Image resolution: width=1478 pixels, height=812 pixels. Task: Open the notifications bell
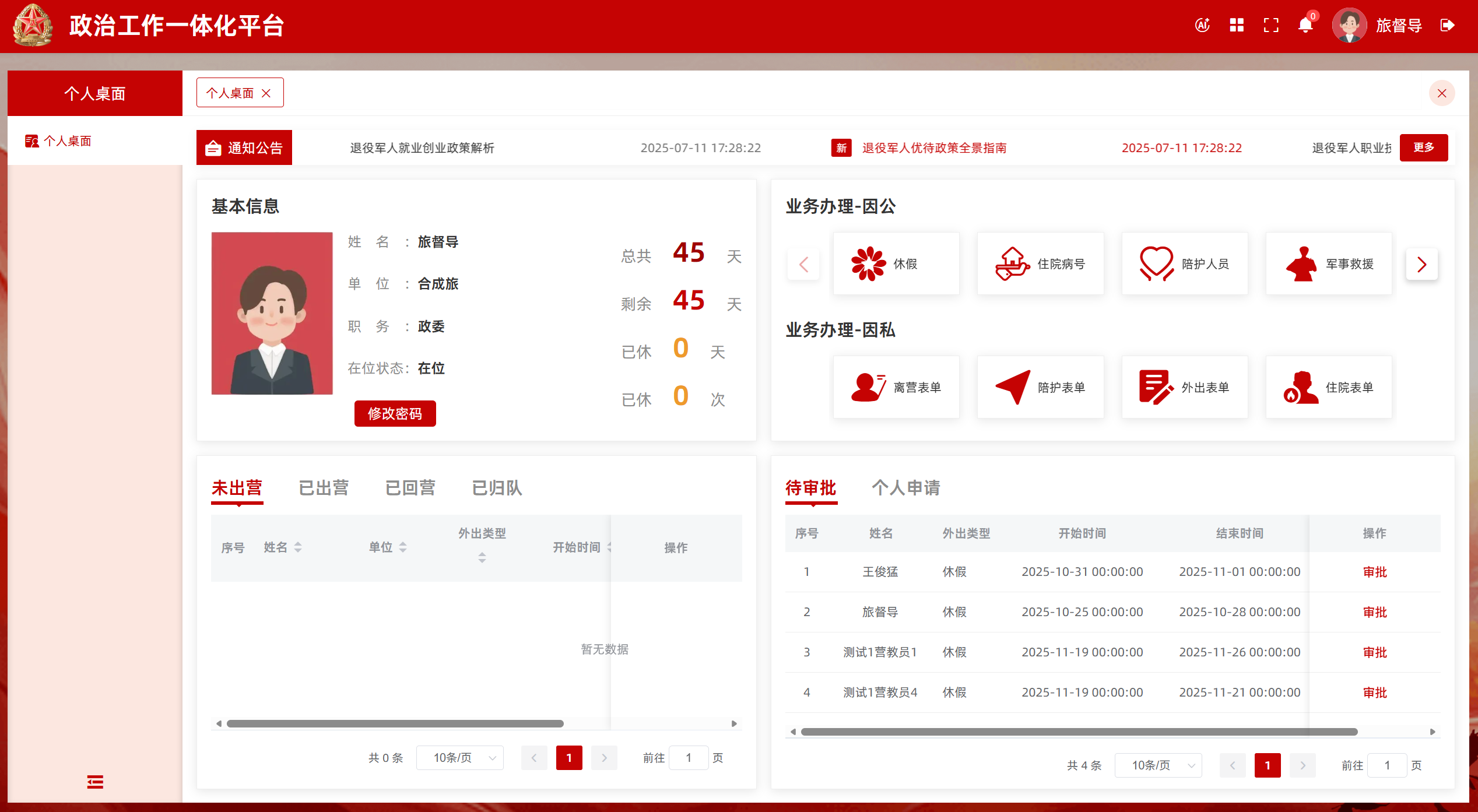pos(1305,25)
